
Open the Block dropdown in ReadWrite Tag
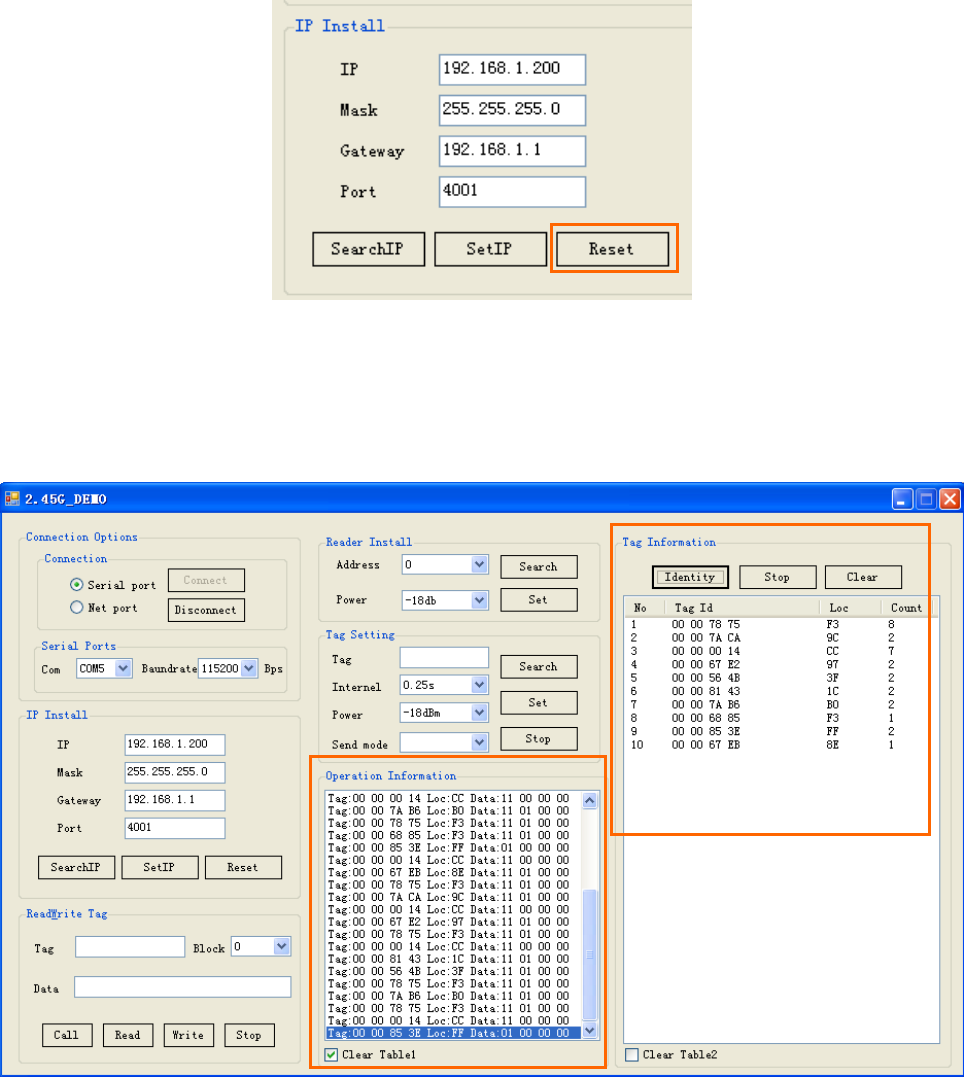pyautogui.click(x=282, y=946)
